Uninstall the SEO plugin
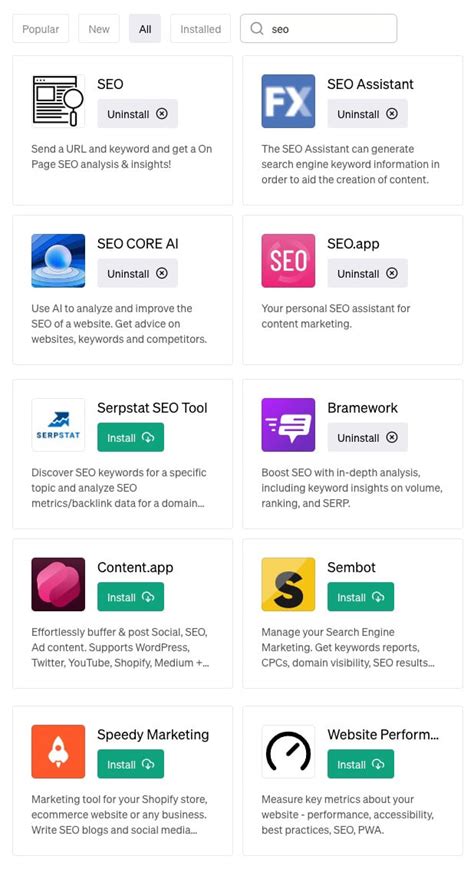This screenshot has height=869, width=474. 137,114
